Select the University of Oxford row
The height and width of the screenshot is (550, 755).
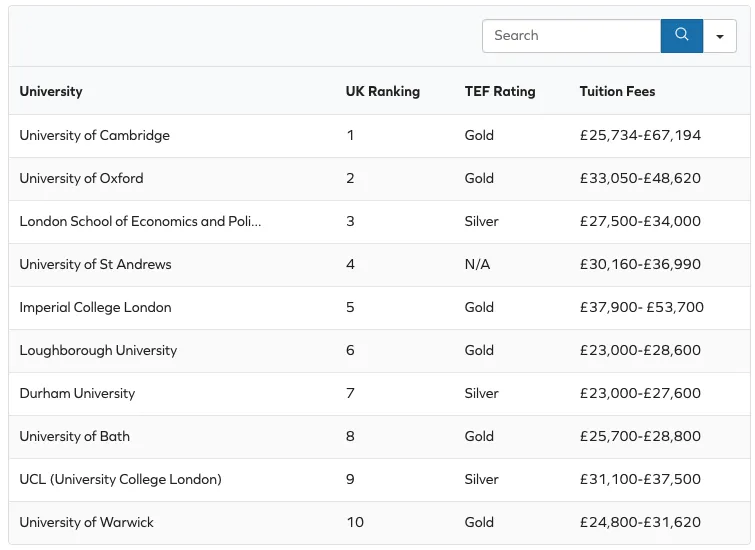pos(82,178)
